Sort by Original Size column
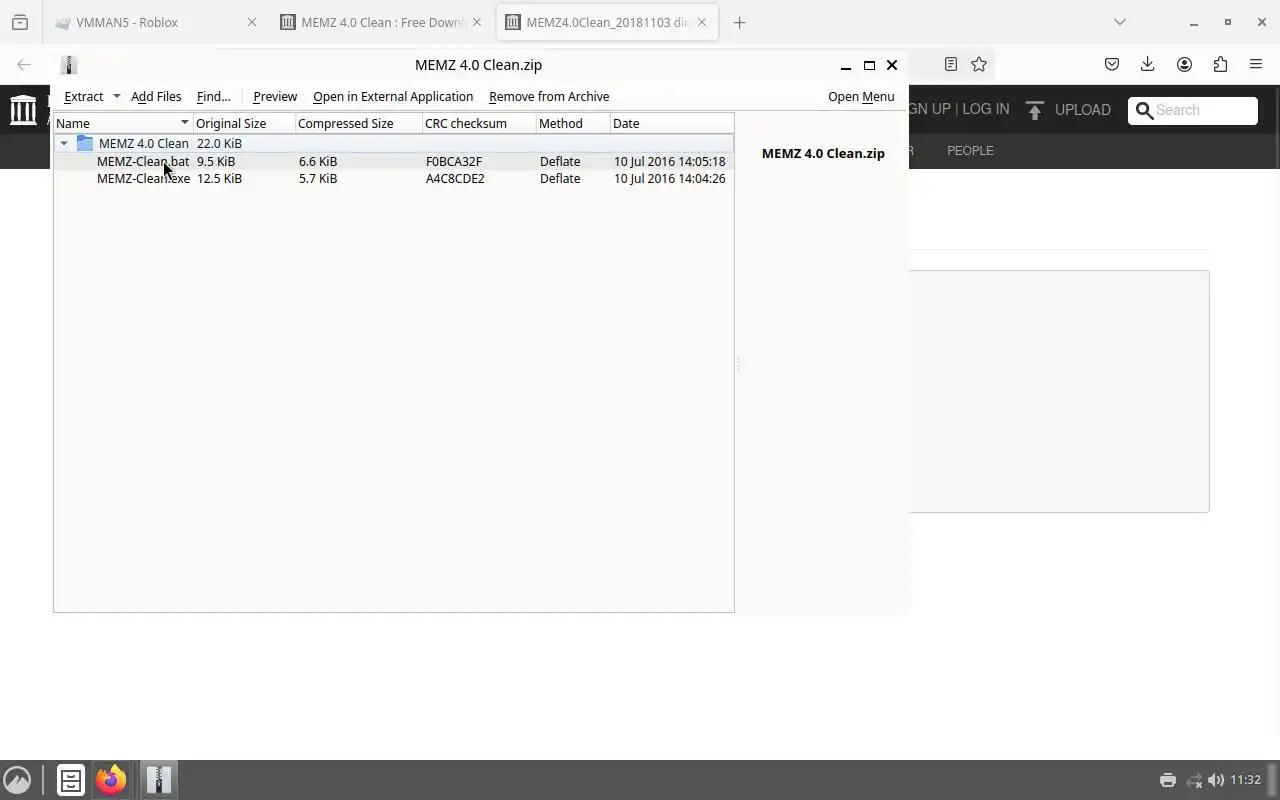Viewport: 1280px width, 800px height. coord(244,123)
